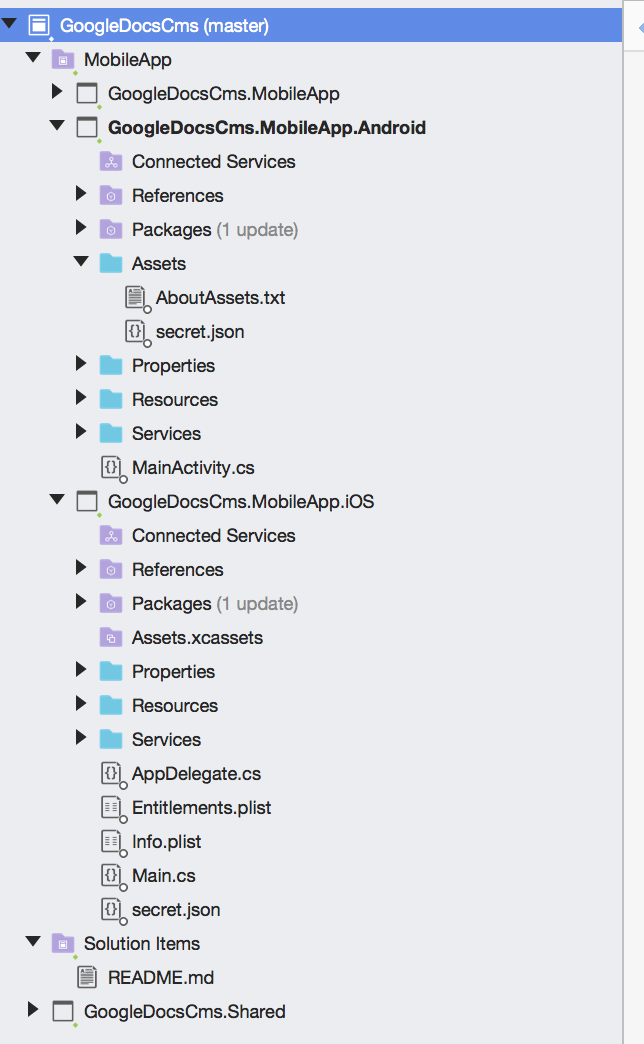
Task: Select 'AboutAssets.txt' file name
Action: (x=220, y=298)
